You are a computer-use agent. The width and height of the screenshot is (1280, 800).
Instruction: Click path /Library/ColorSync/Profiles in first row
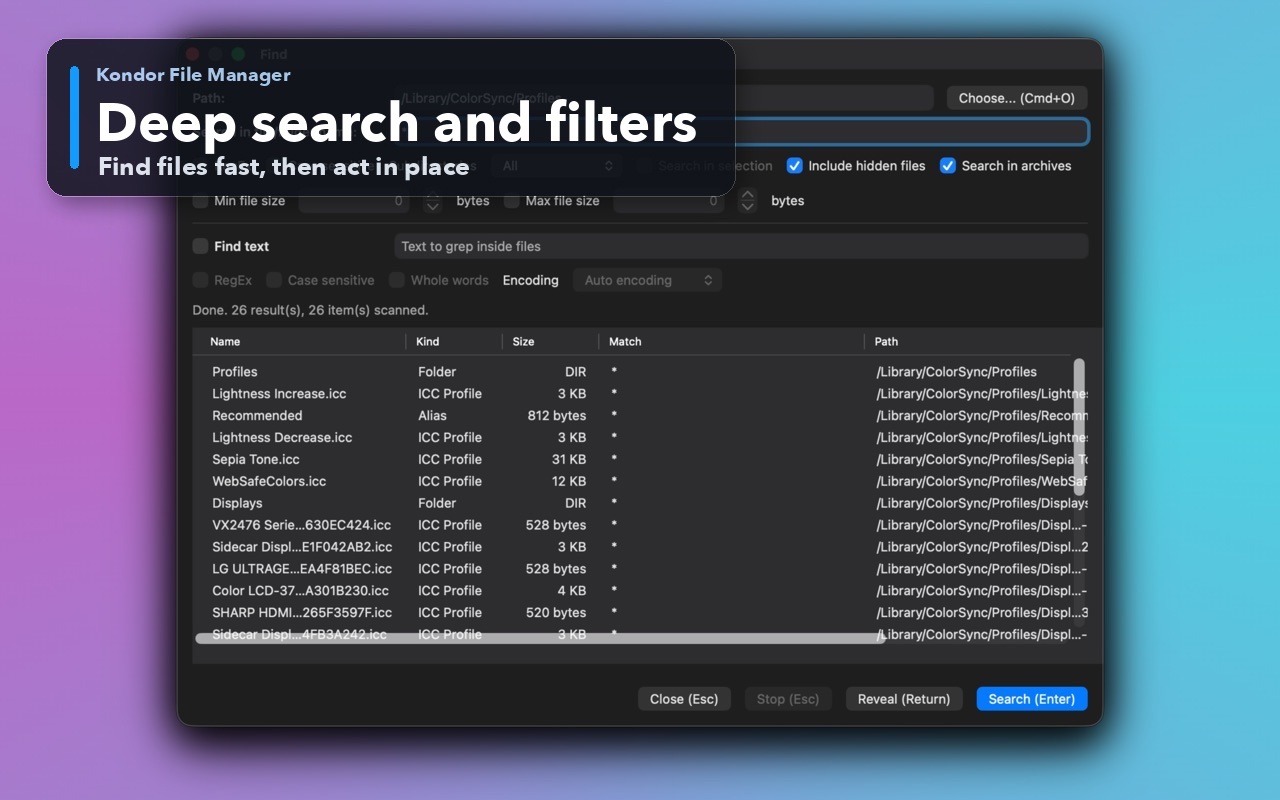tap(957, 372)
